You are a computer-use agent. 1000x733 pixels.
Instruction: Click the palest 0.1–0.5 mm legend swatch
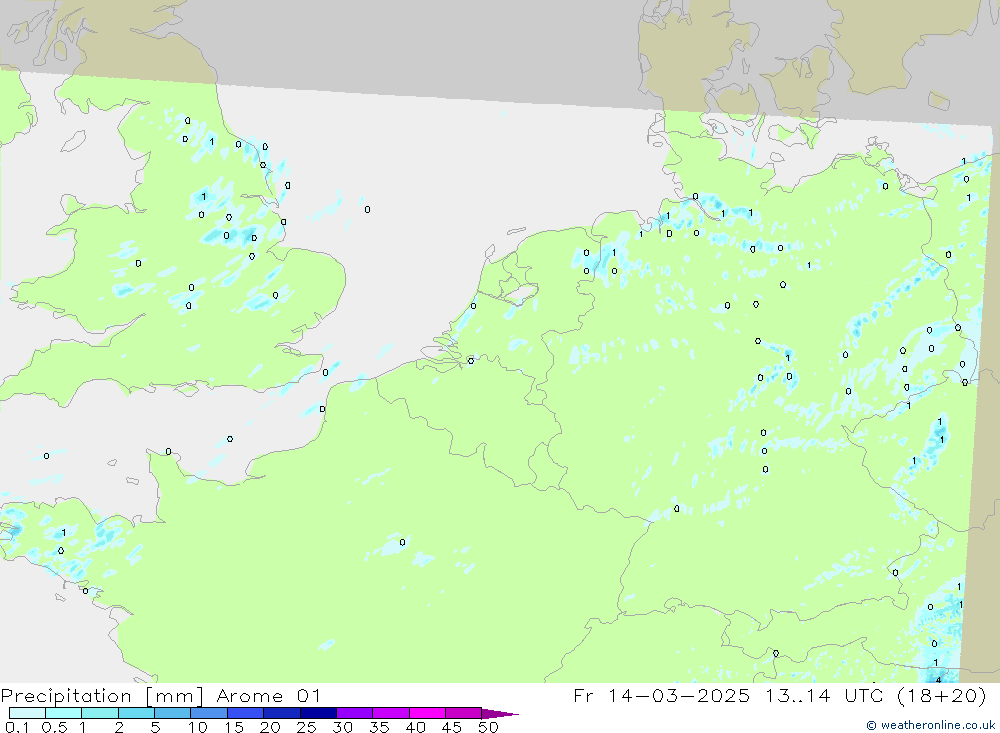[x=27, y=713]
